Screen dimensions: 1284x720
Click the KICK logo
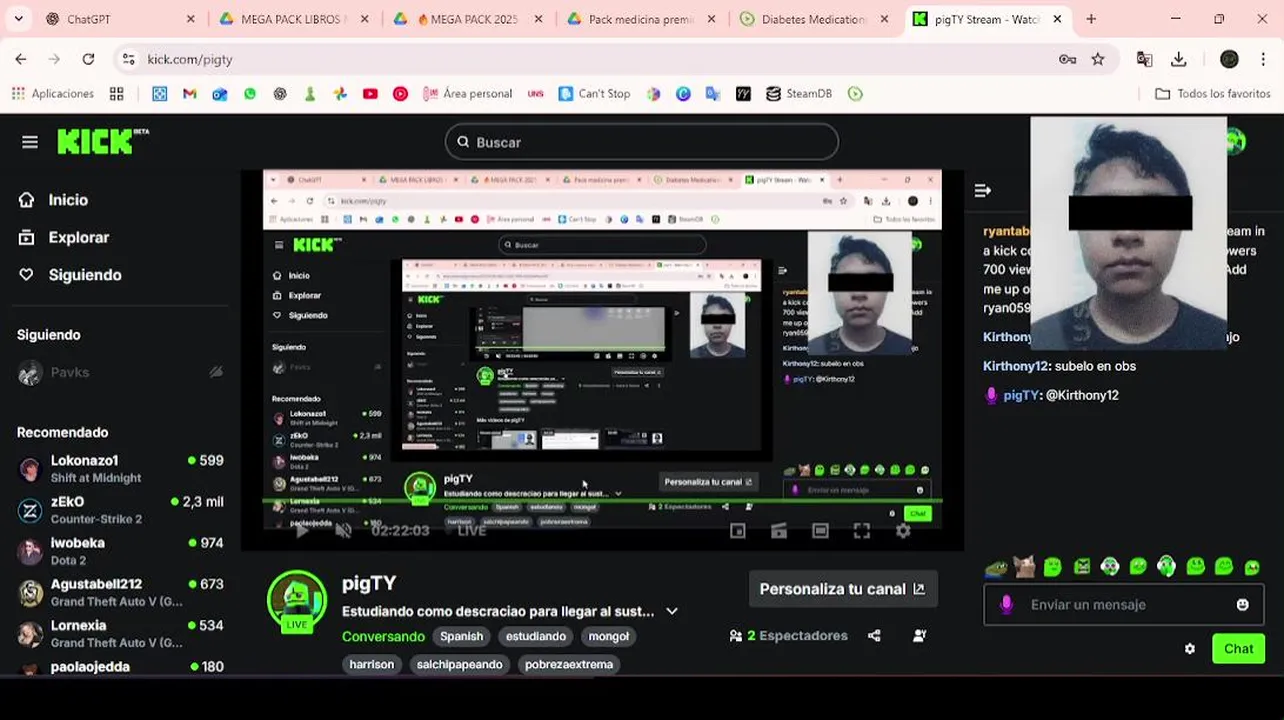click(102, 141)
